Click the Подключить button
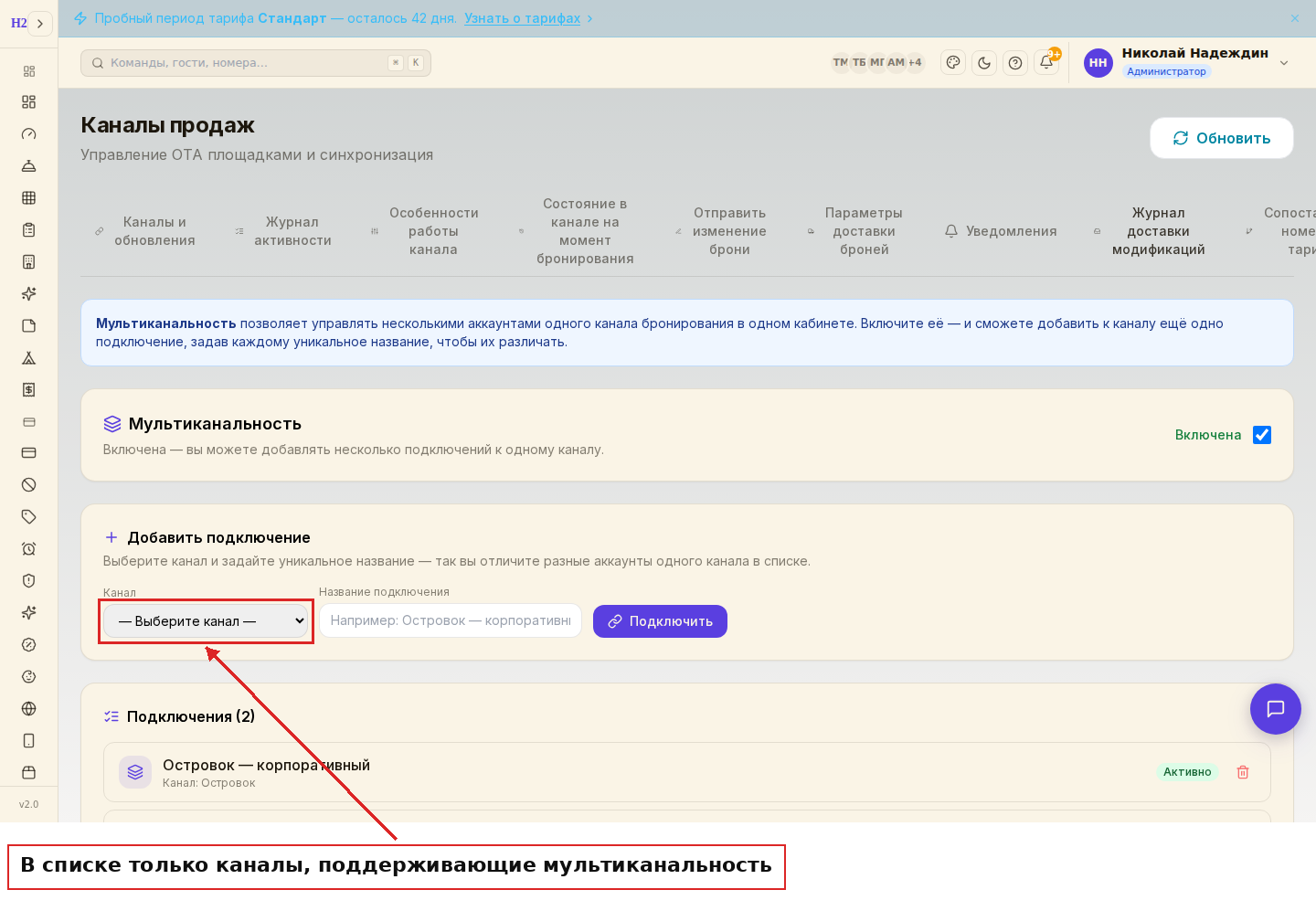 coord(660,621)
